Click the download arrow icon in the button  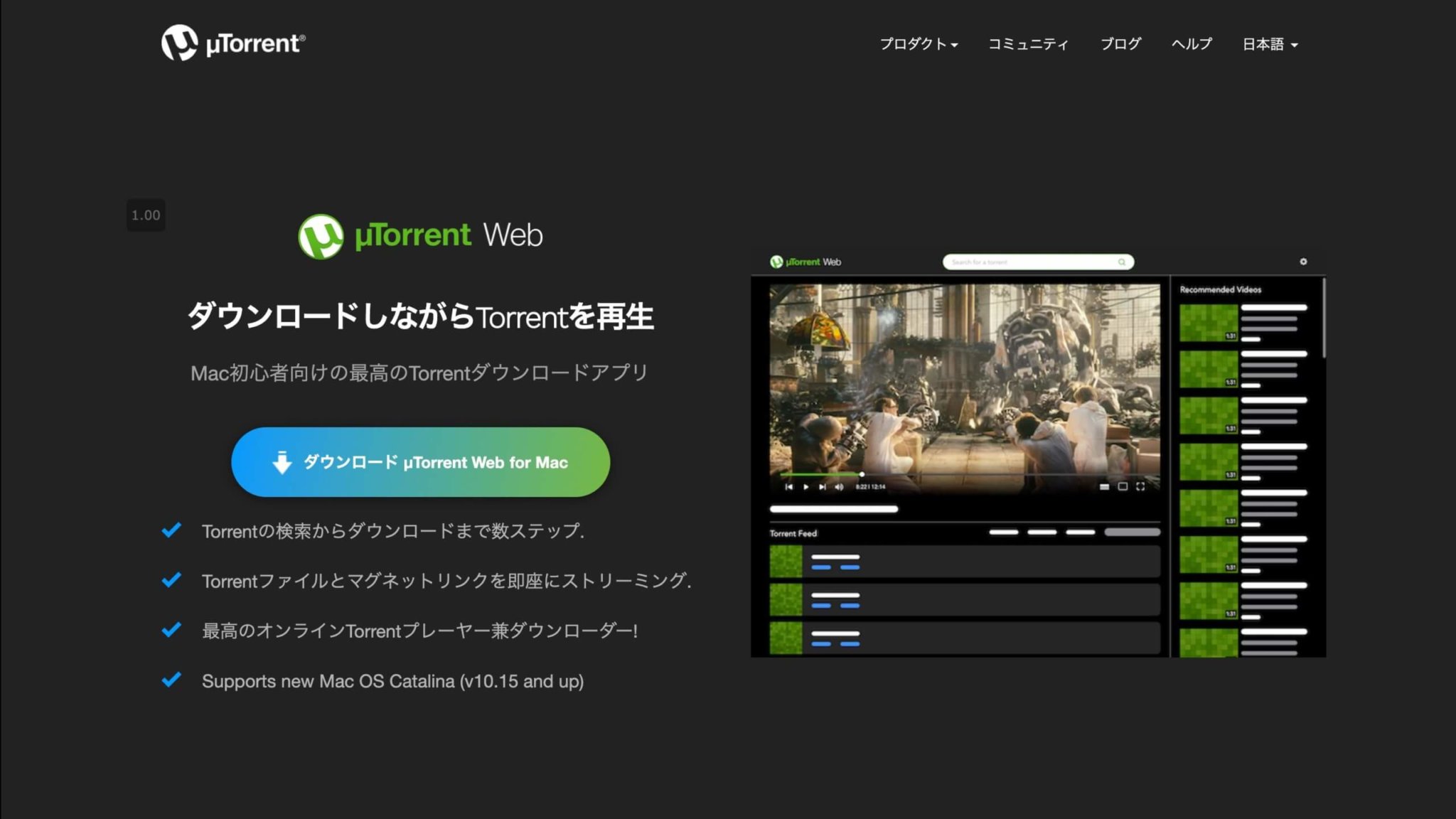282,462
